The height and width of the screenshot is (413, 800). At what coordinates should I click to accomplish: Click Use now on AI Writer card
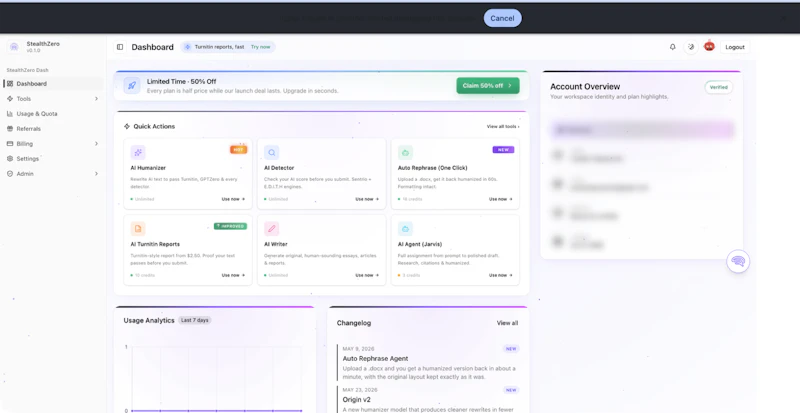tap(367, 275)
